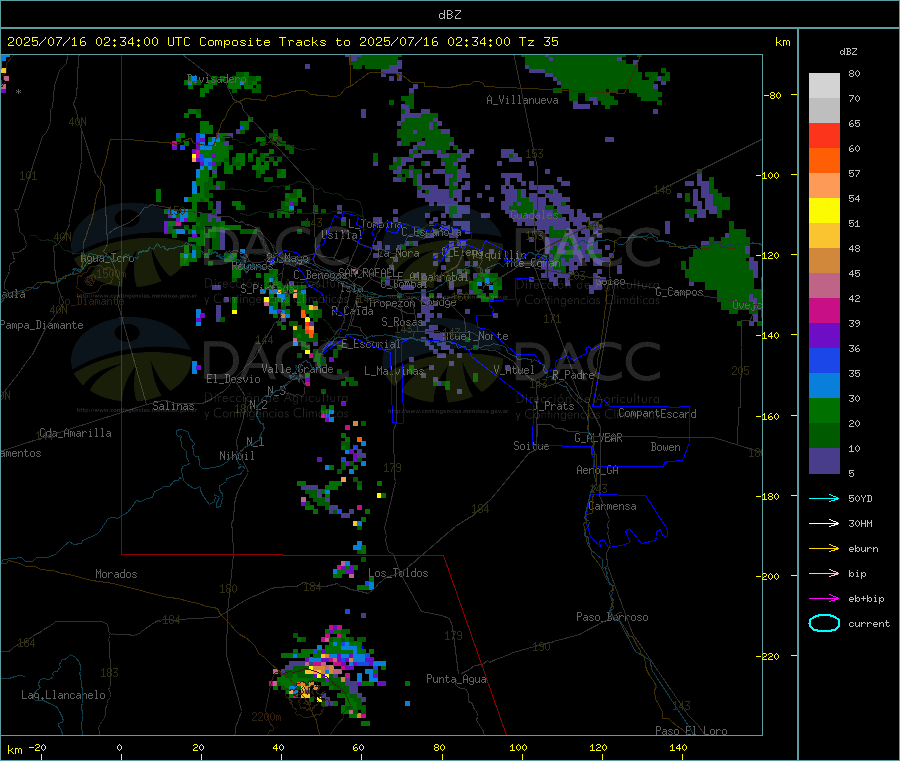
Task: Click the legend value '57'
Action: 854,173
